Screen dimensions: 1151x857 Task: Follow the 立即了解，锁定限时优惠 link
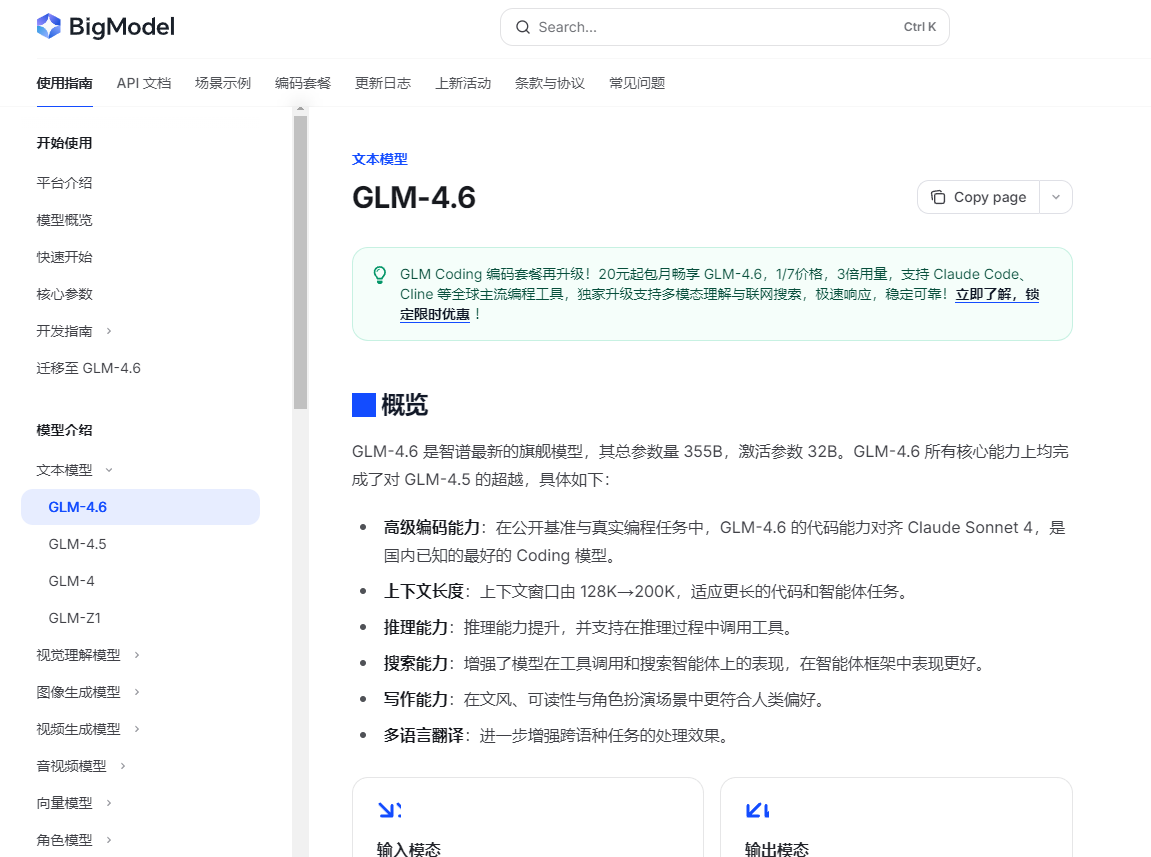(997, 294)
